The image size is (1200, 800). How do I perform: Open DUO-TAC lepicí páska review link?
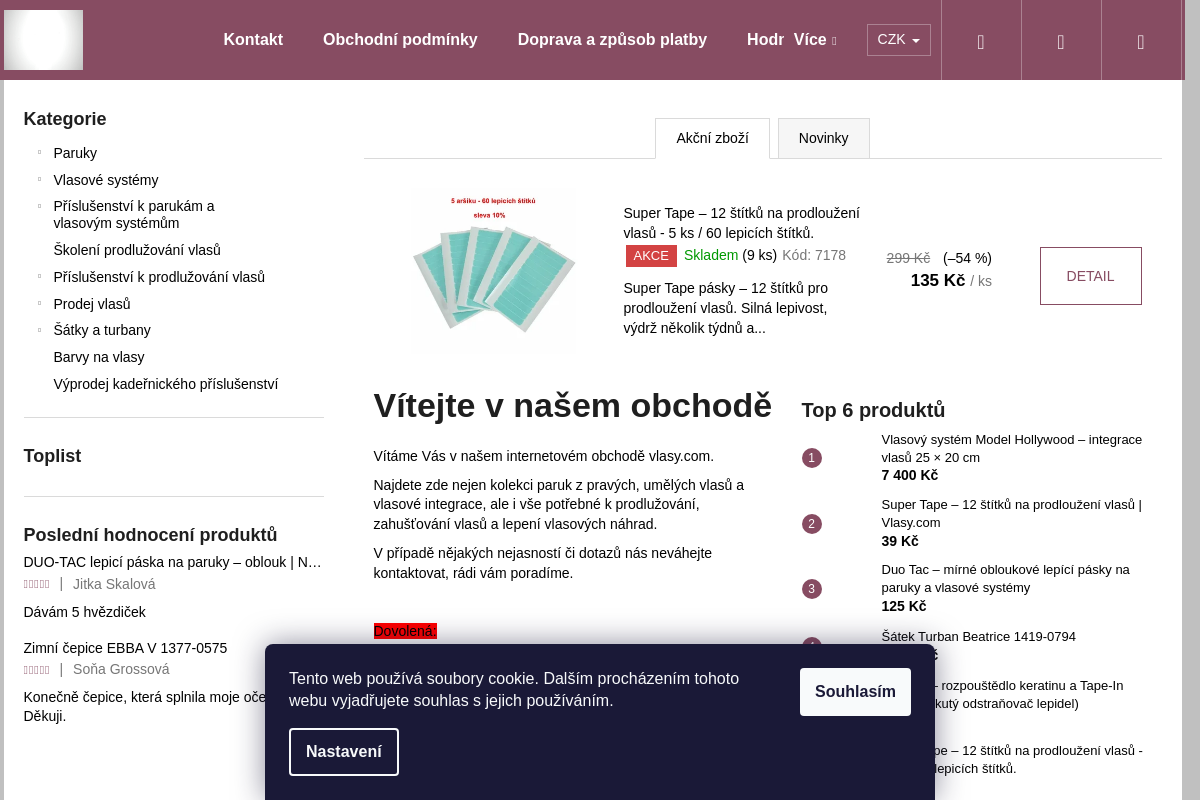point(173,562)
